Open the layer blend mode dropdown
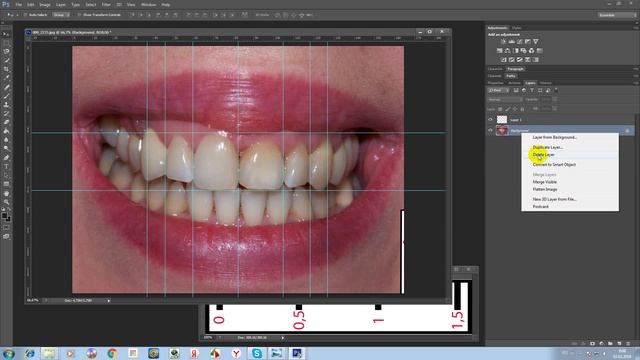 (x=505, y=100)
